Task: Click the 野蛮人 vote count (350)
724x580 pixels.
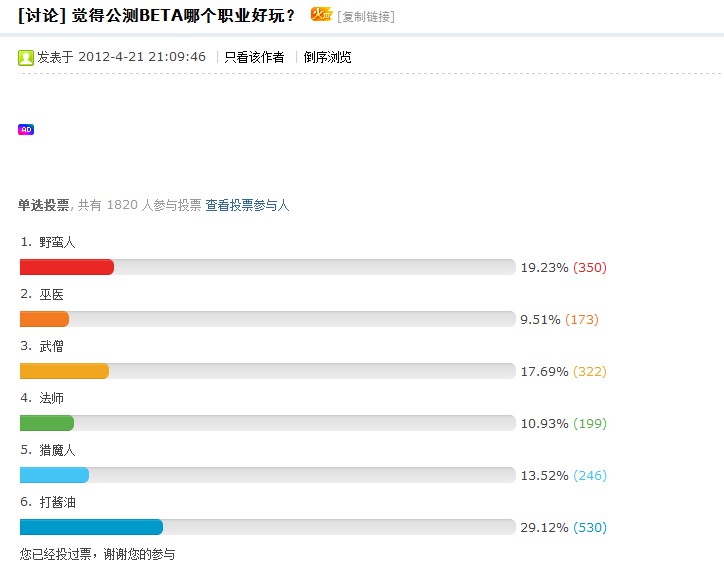Action: click(x=590, y=267)
